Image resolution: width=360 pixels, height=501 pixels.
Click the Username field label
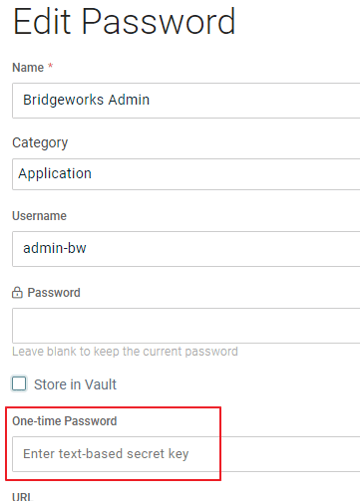[x=39, y=216]
